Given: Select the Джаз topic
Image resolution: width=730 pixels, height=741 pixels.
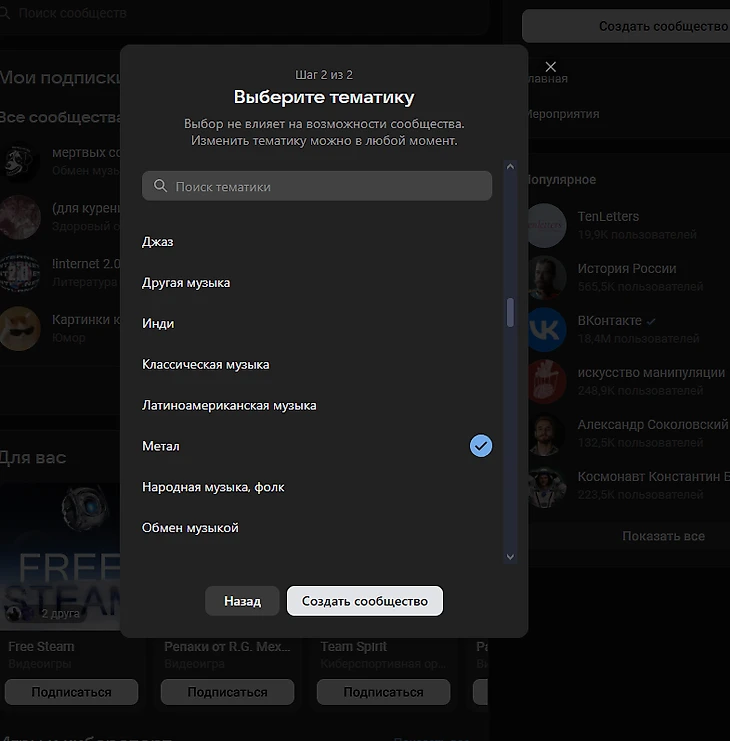Looking at the screenshot, I should pos(159,242).
